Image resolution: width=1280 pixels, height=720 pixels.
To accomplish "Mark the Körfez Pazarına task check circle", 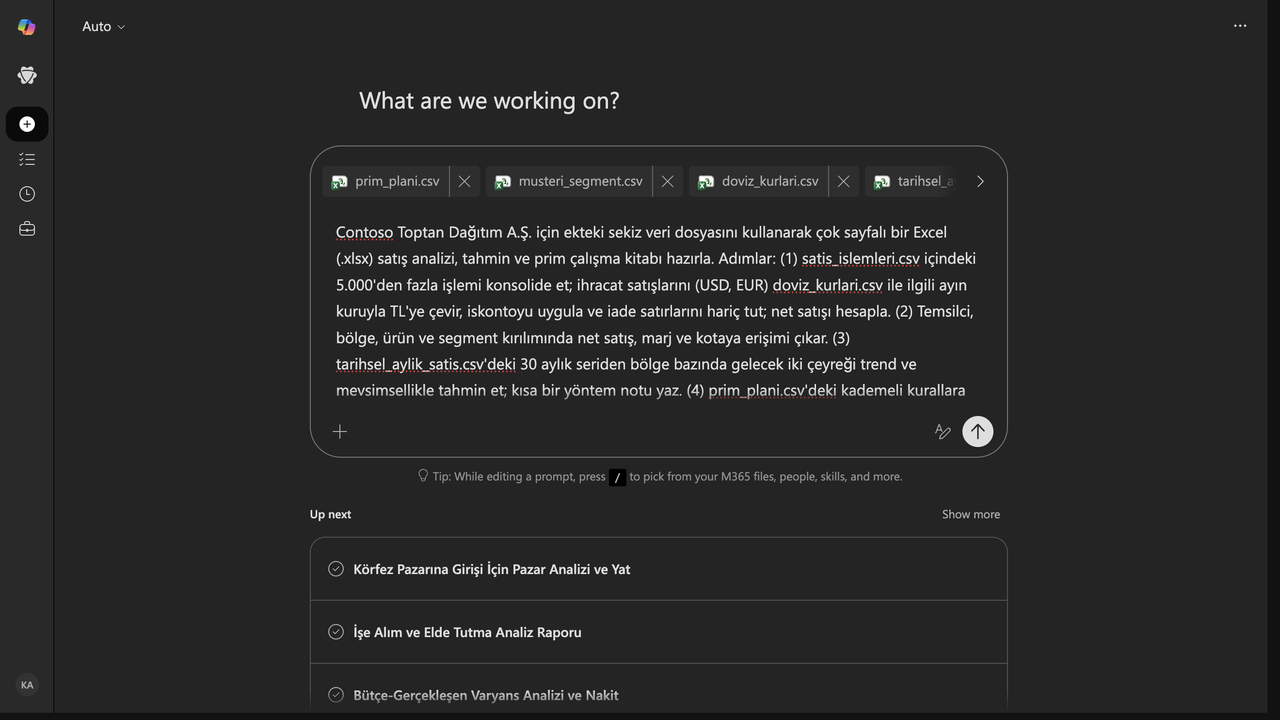I will (336, 569).
